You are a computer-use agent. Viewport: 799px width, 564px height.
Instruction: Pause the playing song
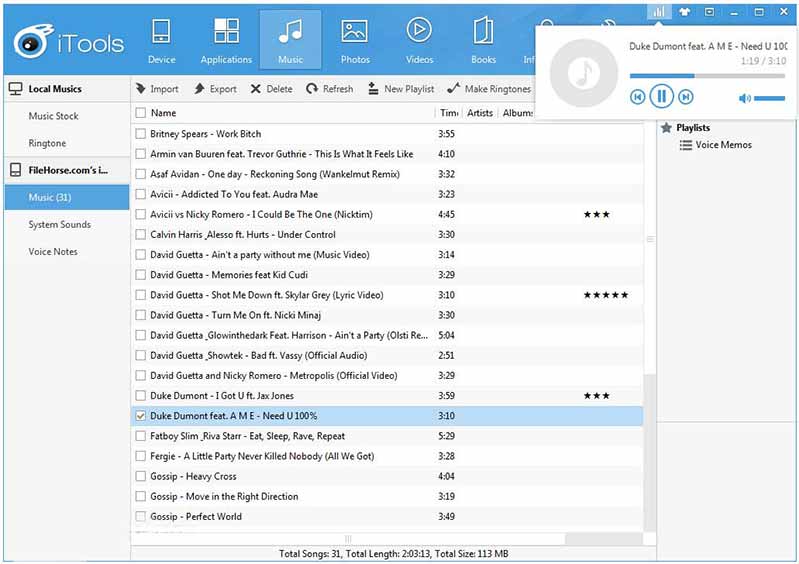pyautogui.click(x=661, y=97)
